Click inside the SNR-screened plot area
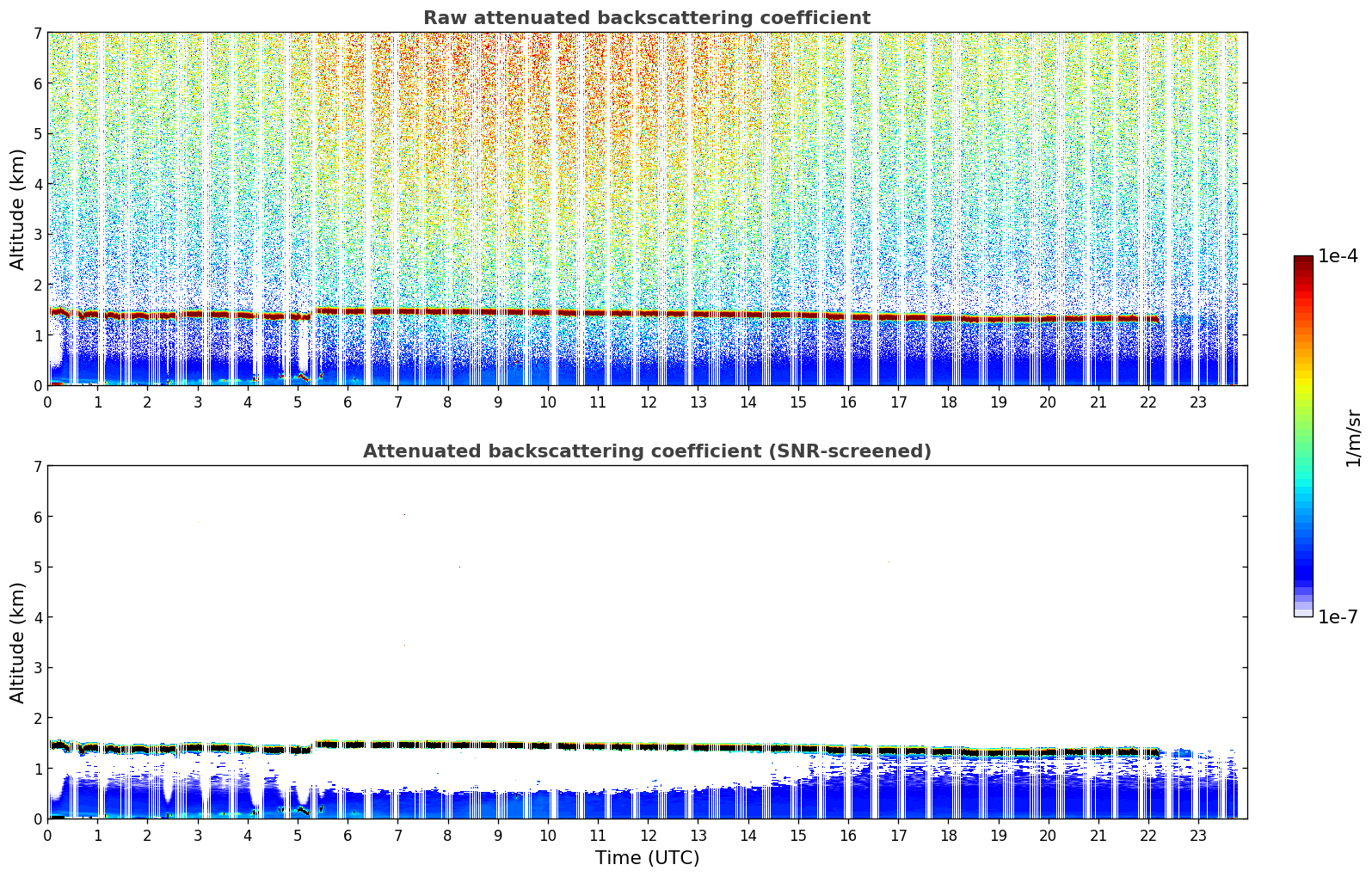The image size is (1372, 877). [647, 642]
